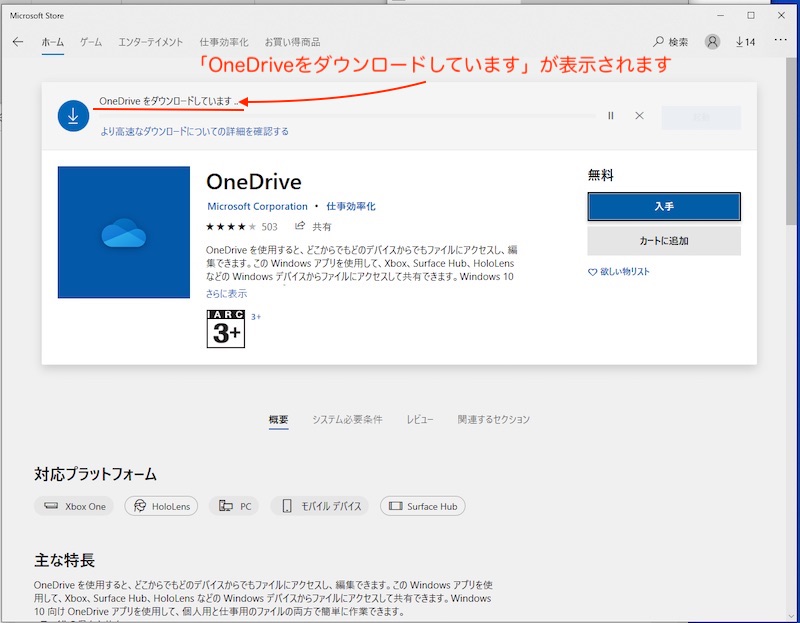This screenshot has height=623, width=800.
Task: Open 仕事効率化 category link beside publisher
Action: click(x=351, y=207)
